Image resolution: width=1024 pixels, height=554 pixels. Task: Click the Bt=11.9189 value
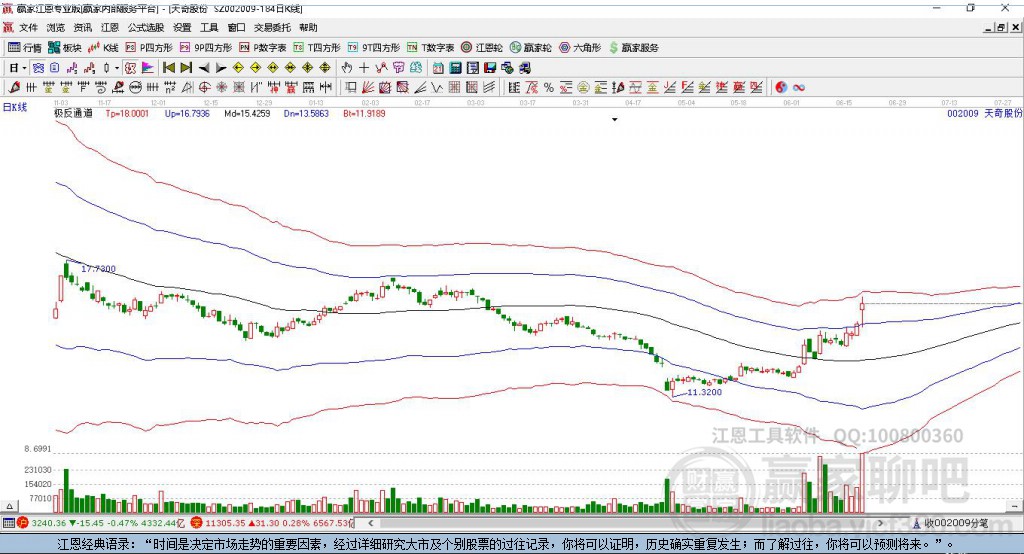click(364, 114)
